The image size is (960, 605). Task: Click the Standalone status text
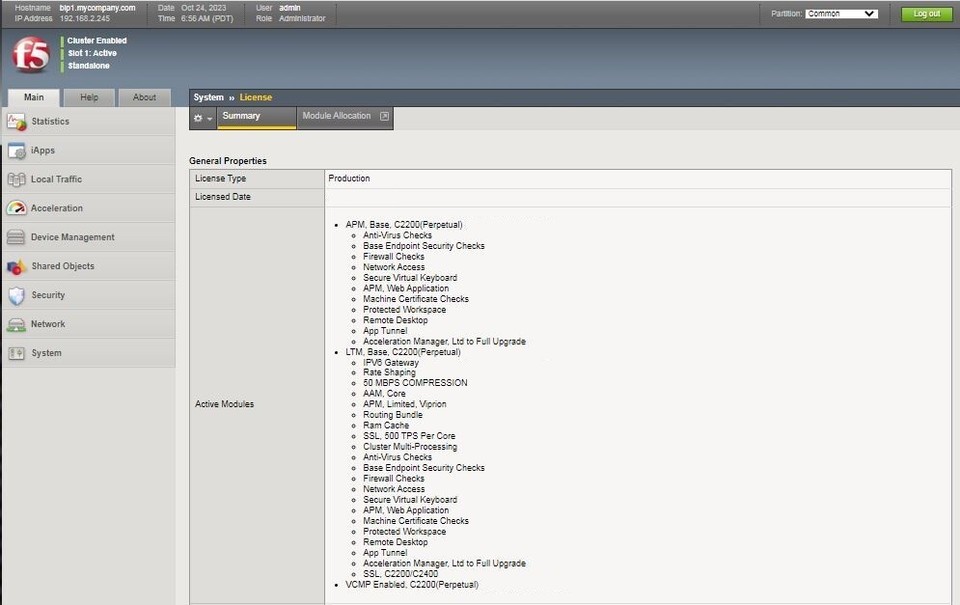[89, 66]
